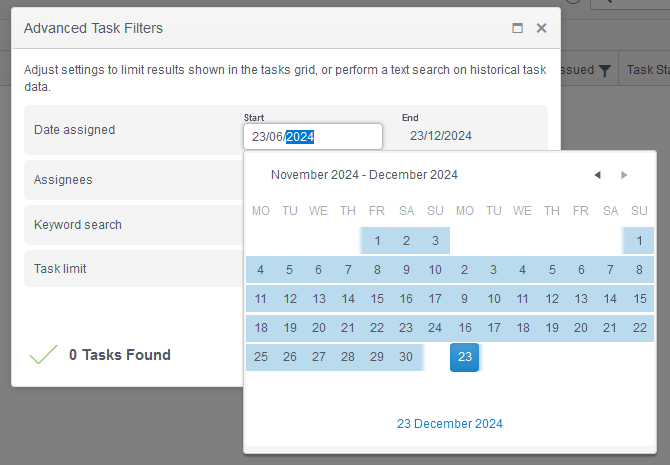Click the Start date input field
The image size is (670, 465).
pyautogui.click(x=312, y=136)
